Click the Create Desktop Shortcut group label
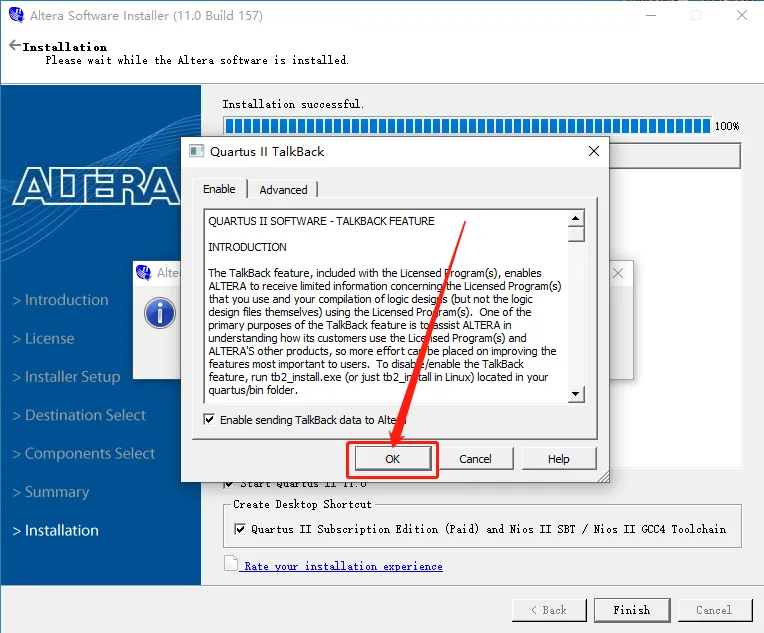 (302, 504)
